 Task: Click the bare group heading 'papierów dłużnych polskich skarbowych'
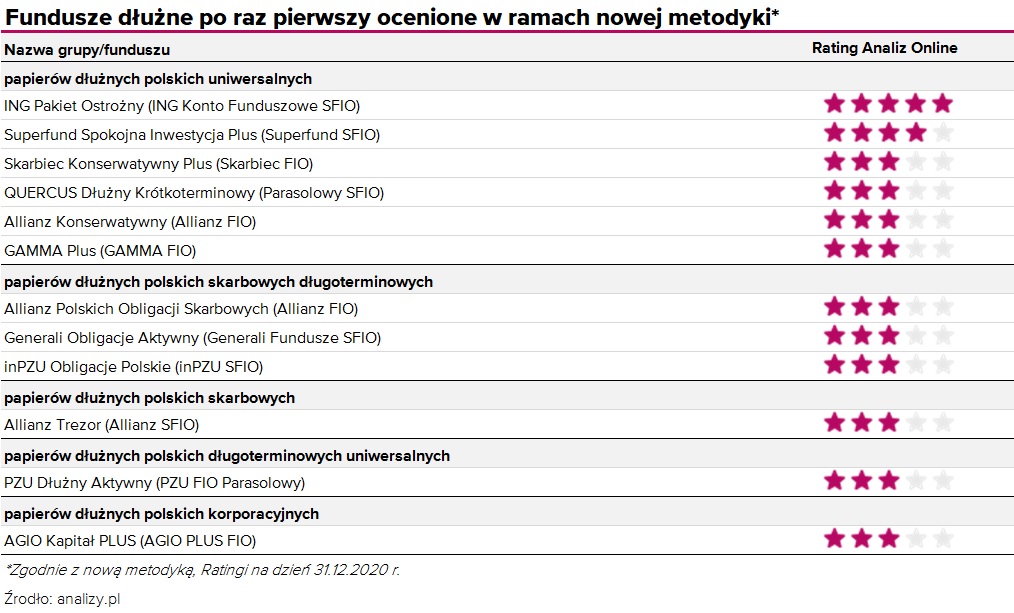point(149,398)
